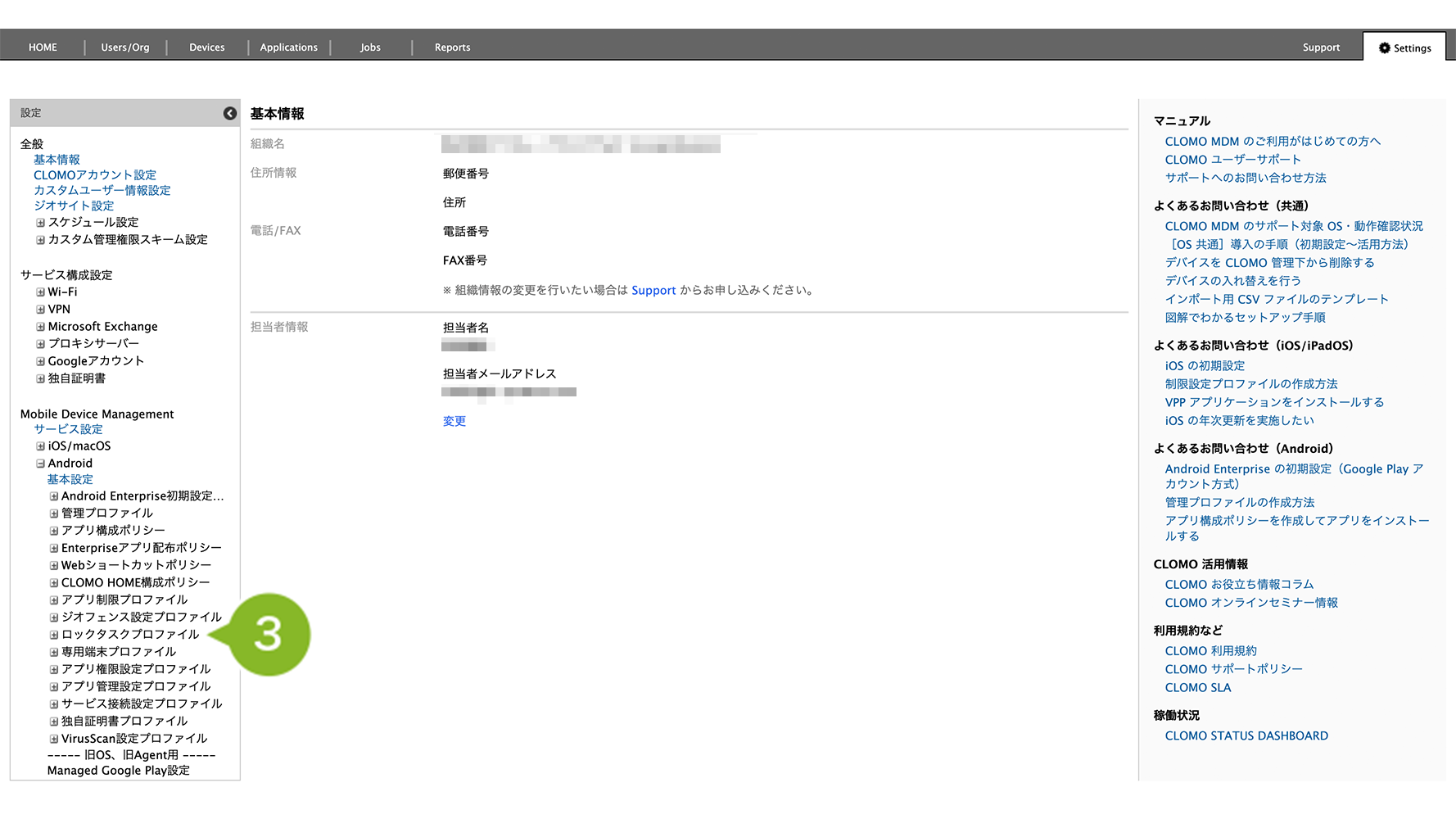Viewport: 1456px width, 819px height.
Task: Collapse the settings sidebar with arrow icon
Action: [230, 113]
